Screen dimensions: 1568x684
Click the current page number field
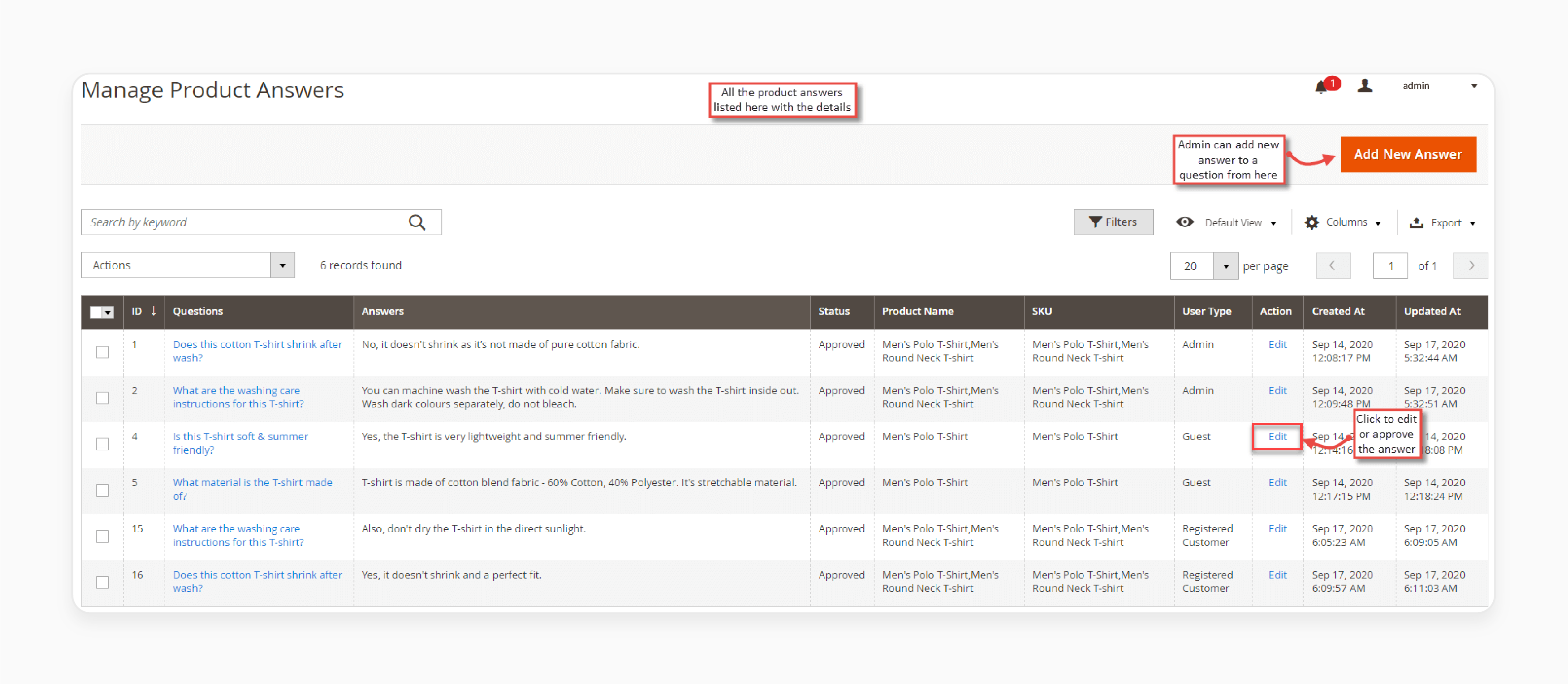pyautogui.click(x=1390, y=266)
